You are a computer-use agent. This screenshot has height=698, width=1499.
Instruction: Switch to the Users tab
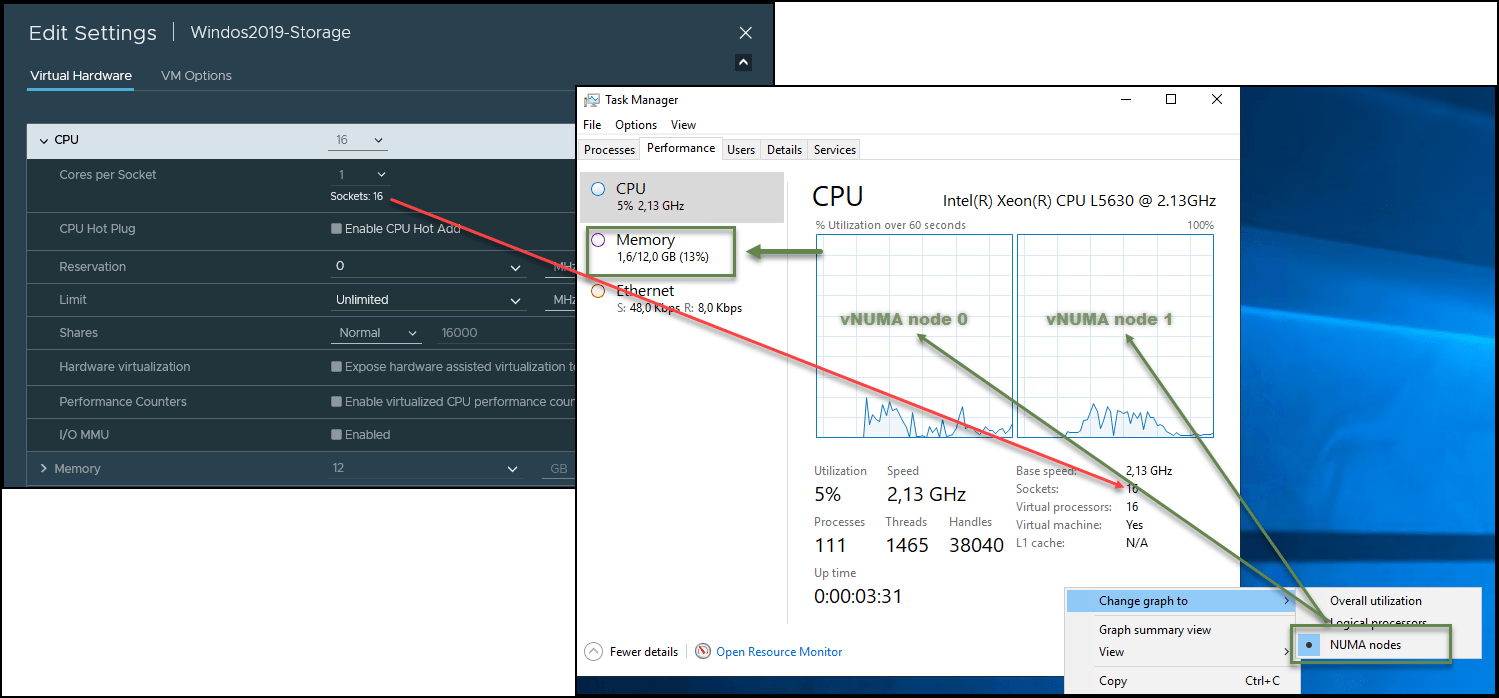pyautogui.click(x=741, y=150)
